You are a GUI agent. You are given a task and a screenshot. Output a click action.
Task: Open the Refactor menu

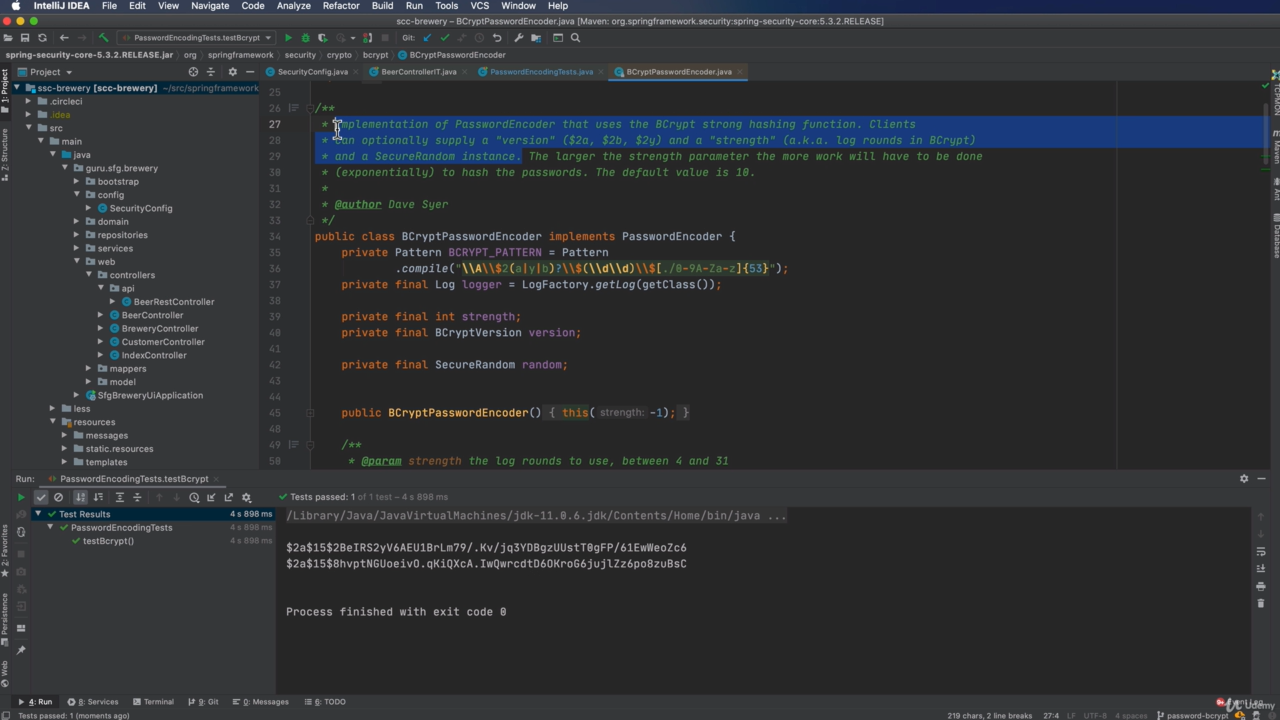(340, 6)
